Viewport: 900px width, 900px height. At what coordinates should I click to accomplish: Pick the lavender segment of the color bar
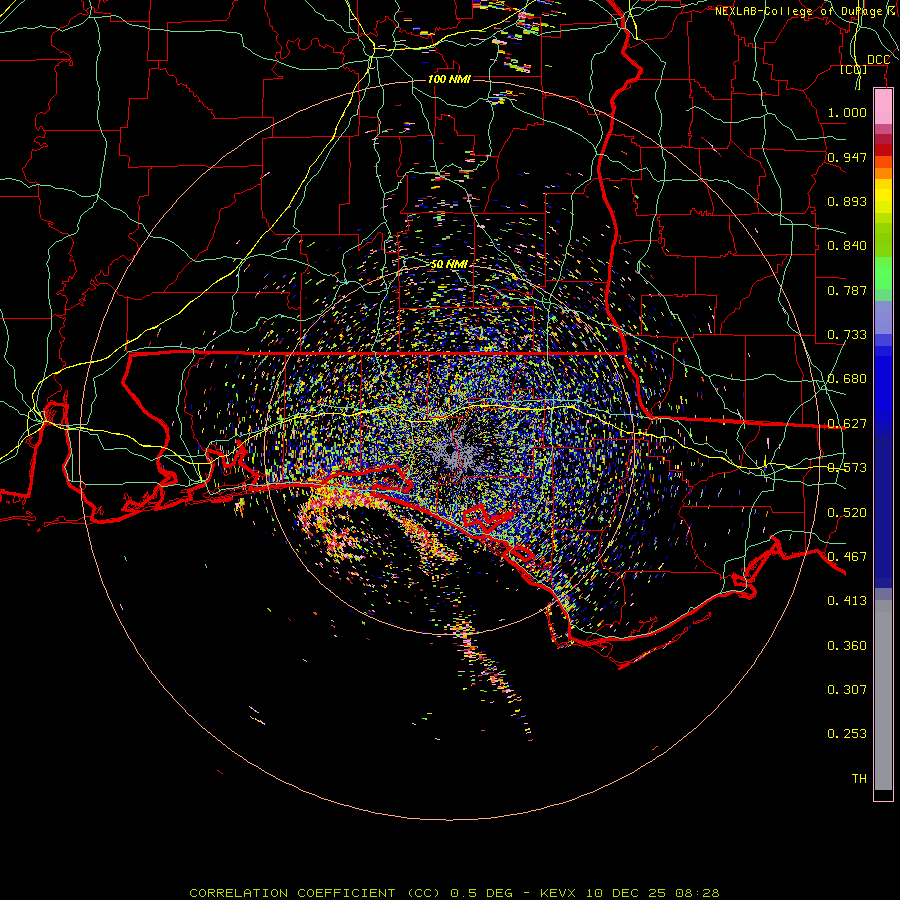click(x=883, y=317)
